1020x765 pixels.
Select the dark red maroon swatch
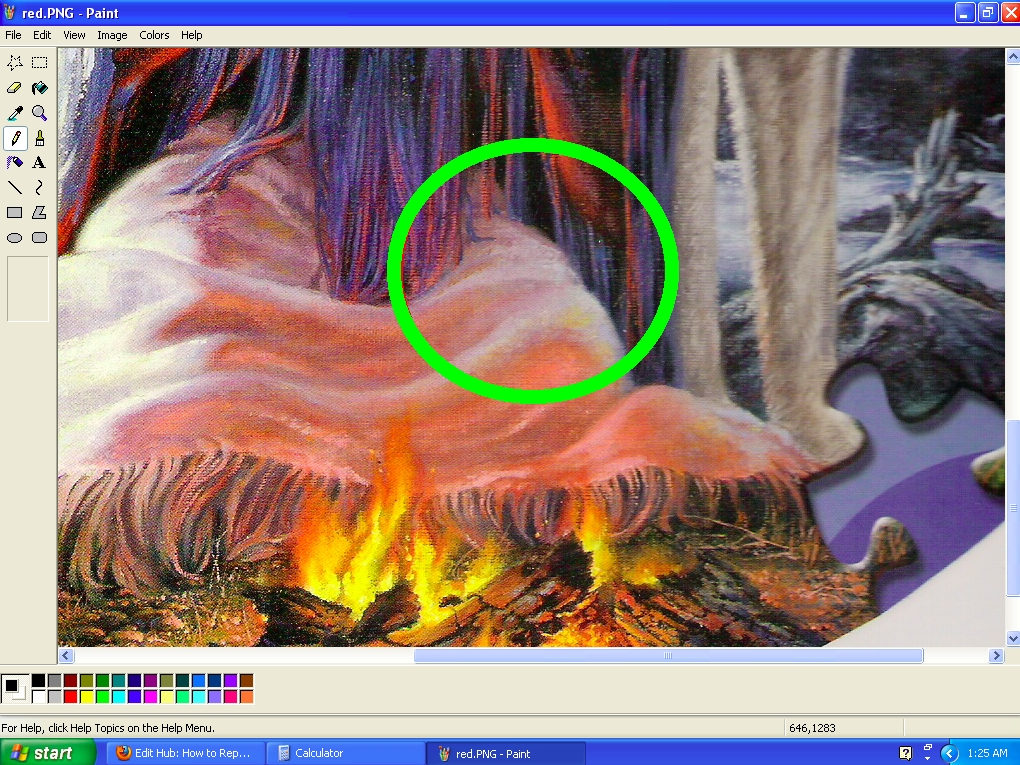click(x=70, y=681)
